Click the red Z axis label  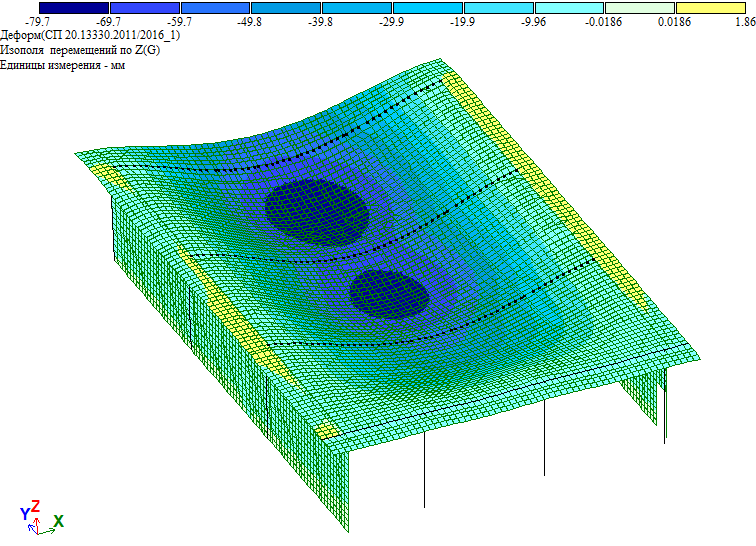[35, 506]
